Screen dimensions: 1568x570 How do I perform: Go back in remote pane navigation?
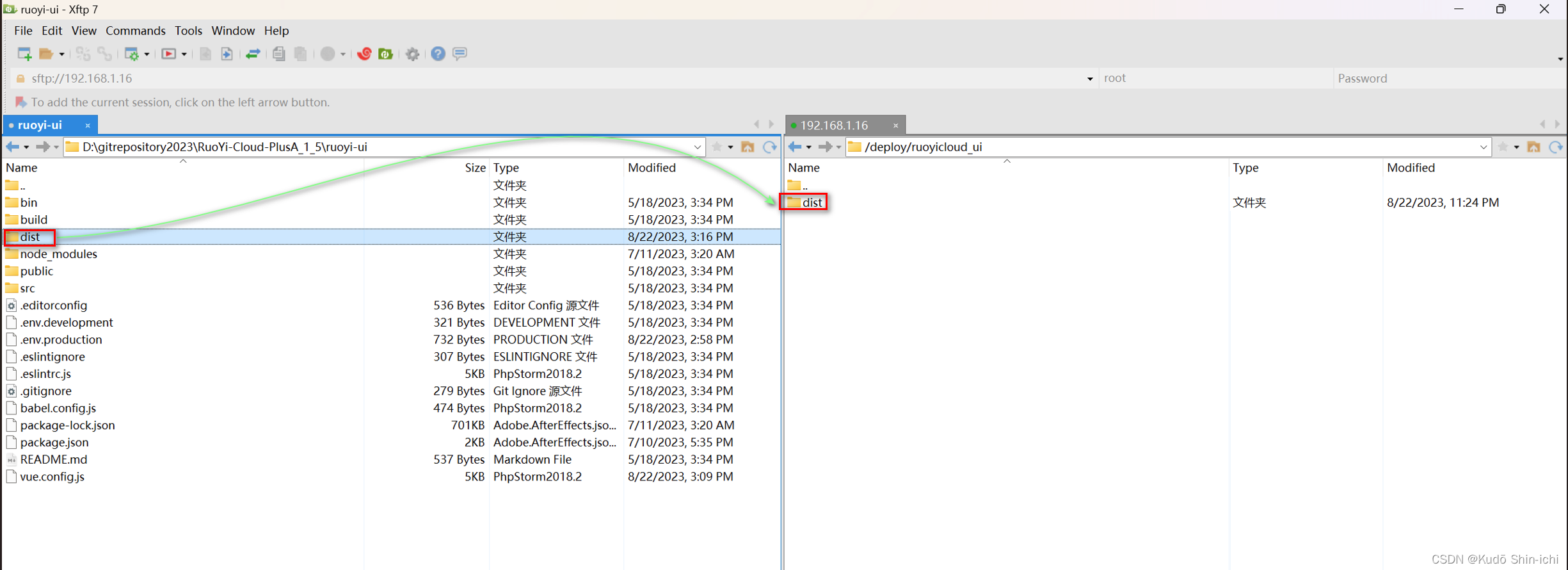(795, 147)
